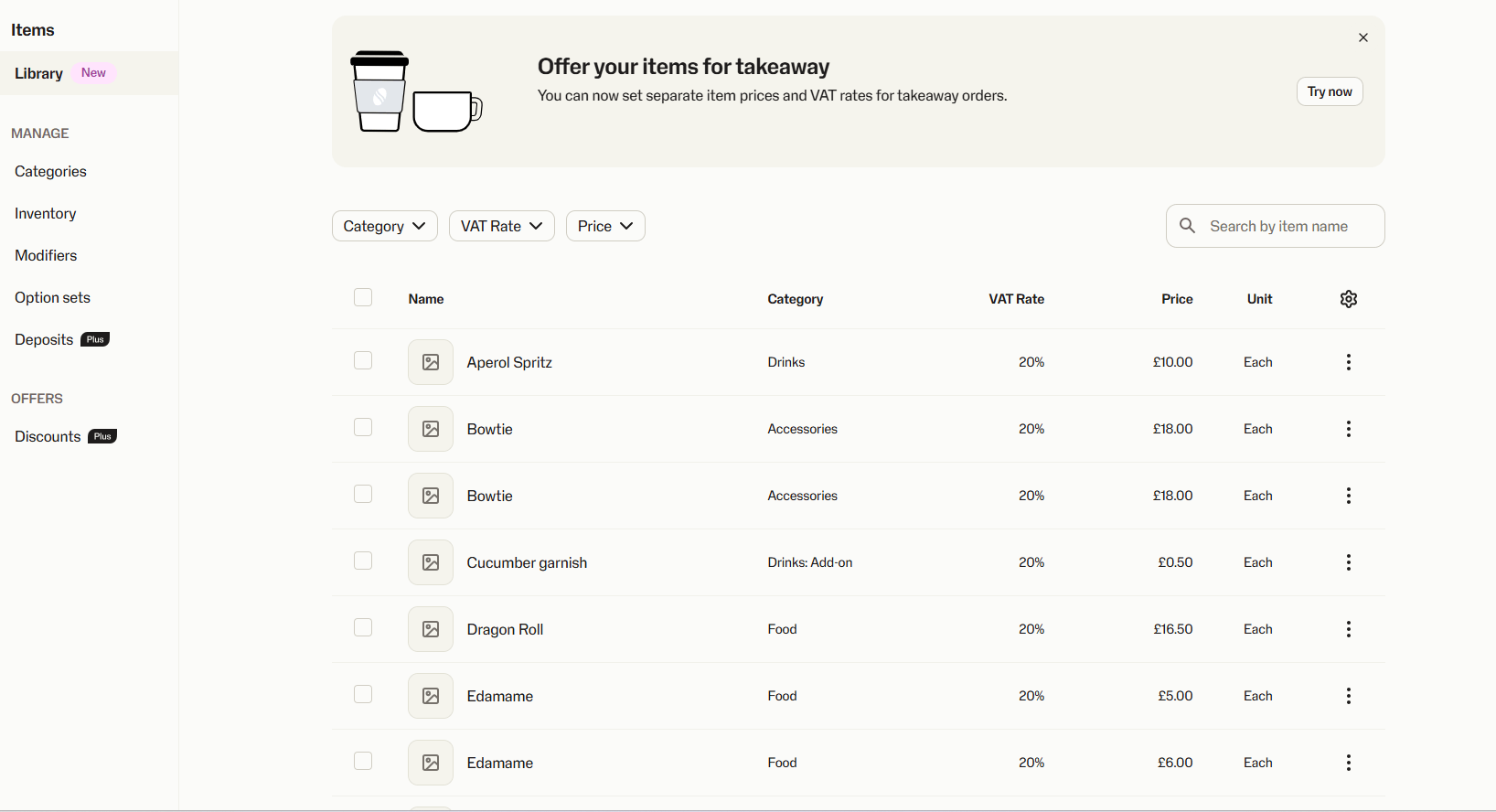Click Dragon Roll image placeholder

431,629
